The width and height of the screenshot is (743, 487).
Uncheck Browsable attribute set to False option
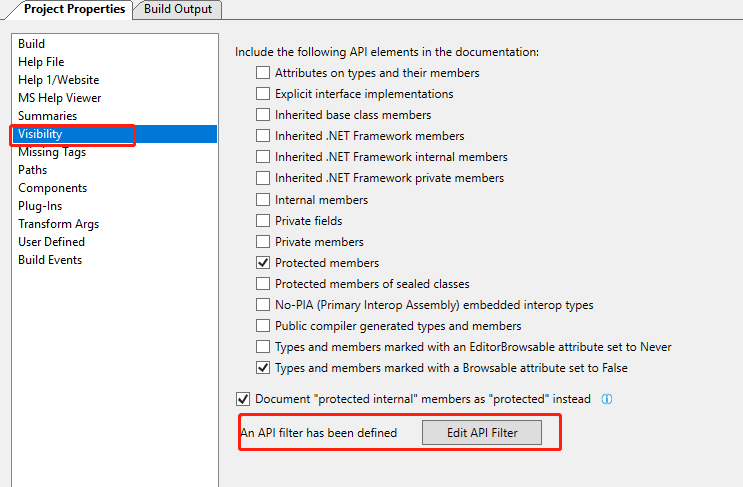coord(263,368)
